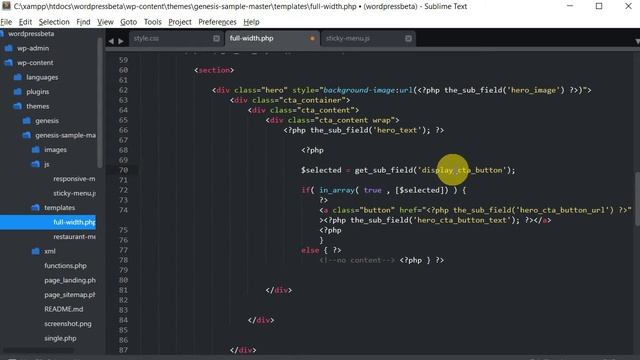Viewport: 640px width, 360px height.
Task: Go to previous tab with left arrow
Action: (111, 41)
